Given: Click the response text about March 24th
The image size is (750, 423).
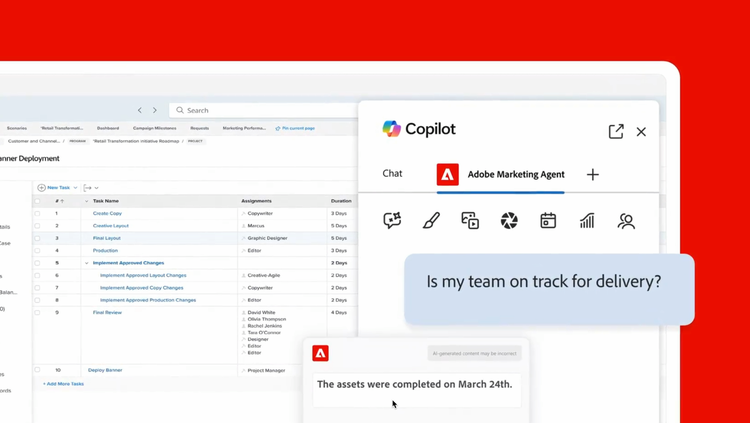Looking at the screenshot, I should 415,384.
